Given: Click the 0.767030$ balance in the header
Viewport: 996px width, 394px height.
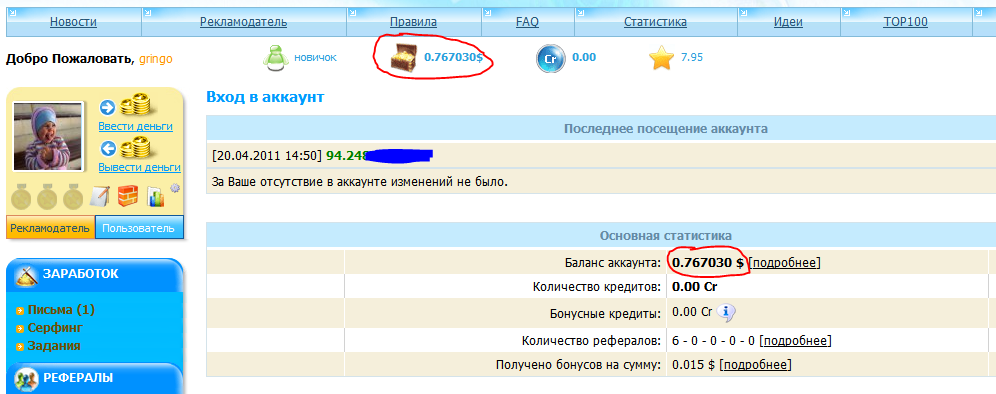Looking at the screenshot, I should (454, 57).
